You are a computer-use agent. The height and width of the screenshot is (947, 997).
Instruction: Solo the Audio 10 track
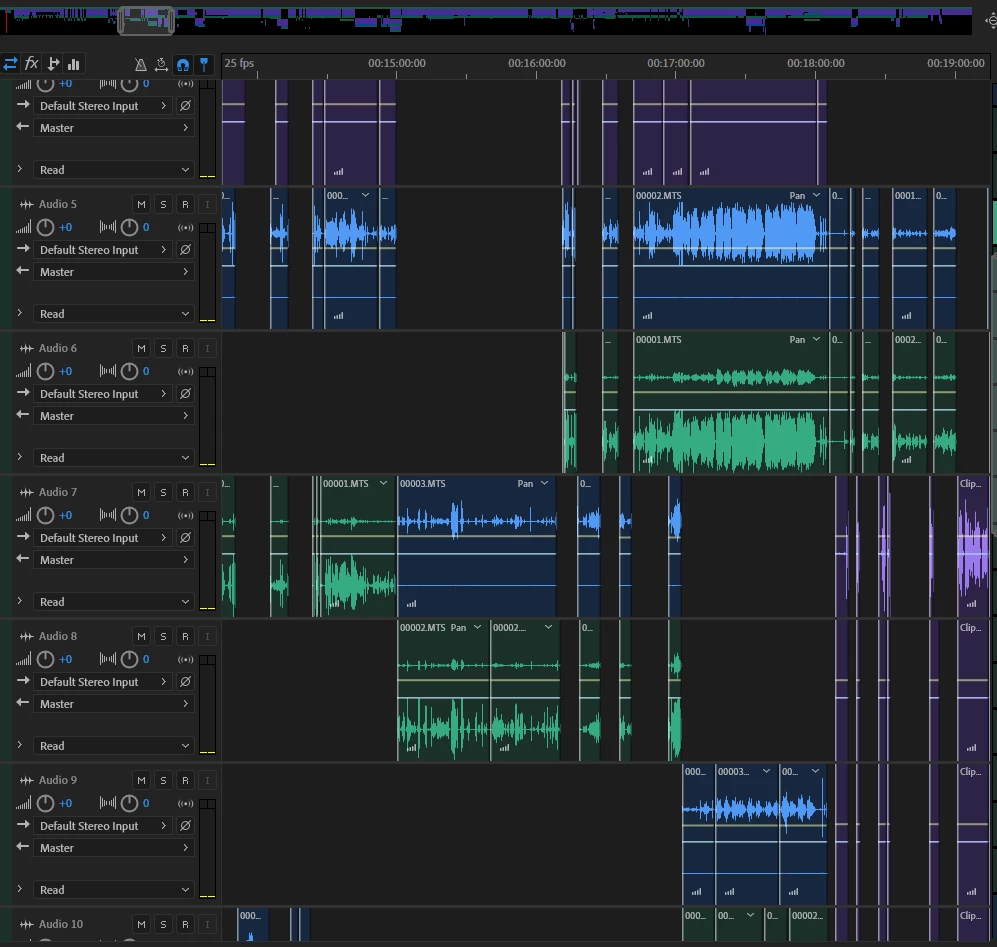(163, 924)
